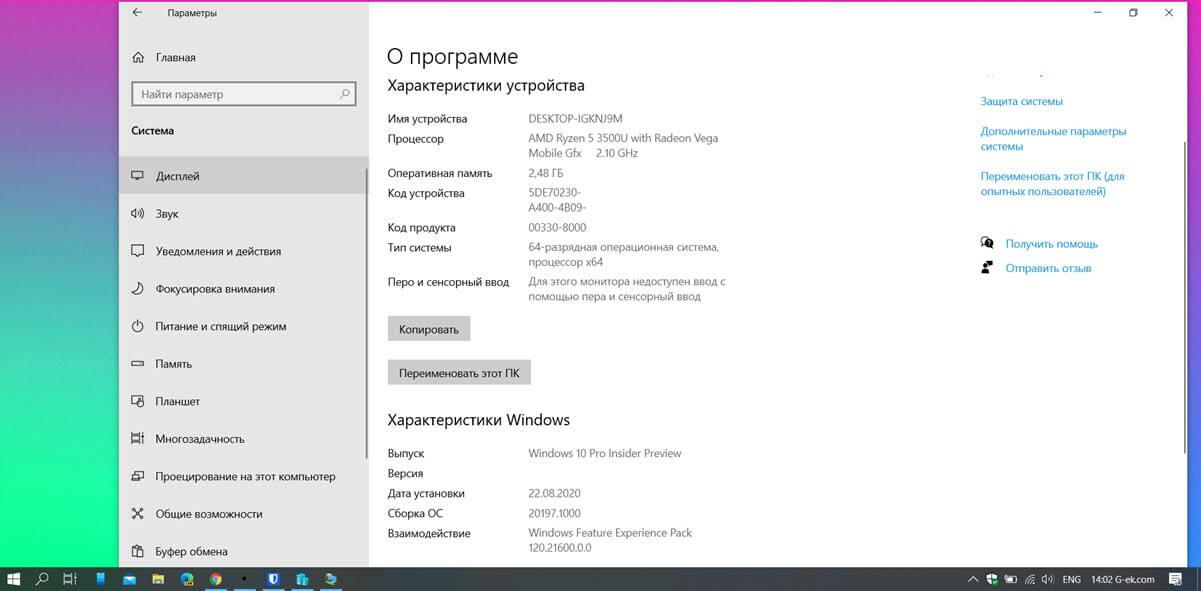Click the Windows Security tray icon
Viewport: 1201px width, 591px height.
point(991,579)
